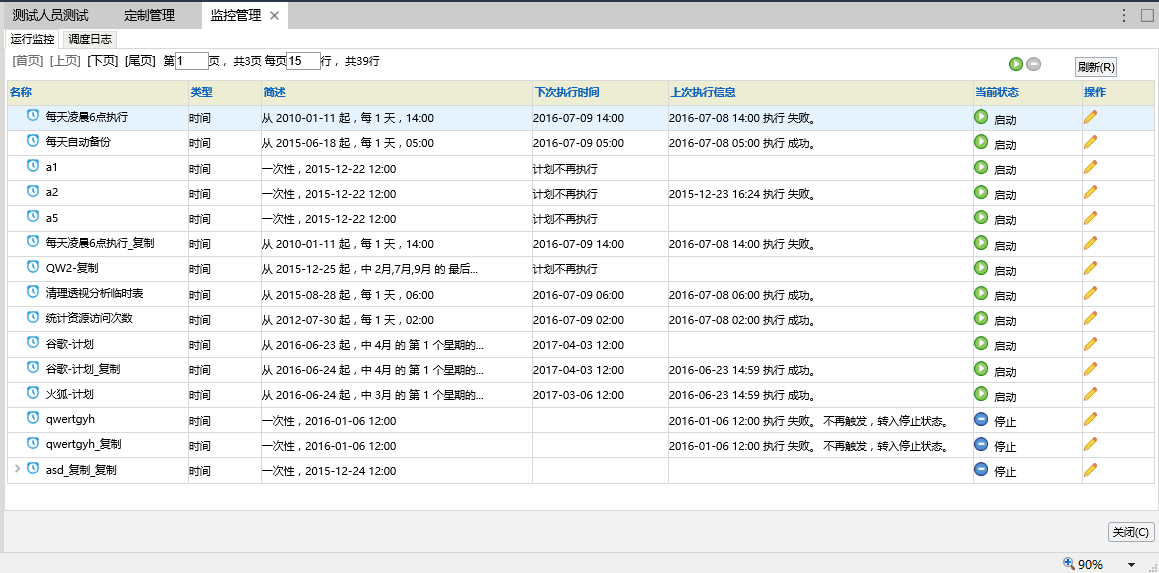Switch to the 定制管理 tab
Viewport: 1159px width, 573px height.
(x=149, y=15)
